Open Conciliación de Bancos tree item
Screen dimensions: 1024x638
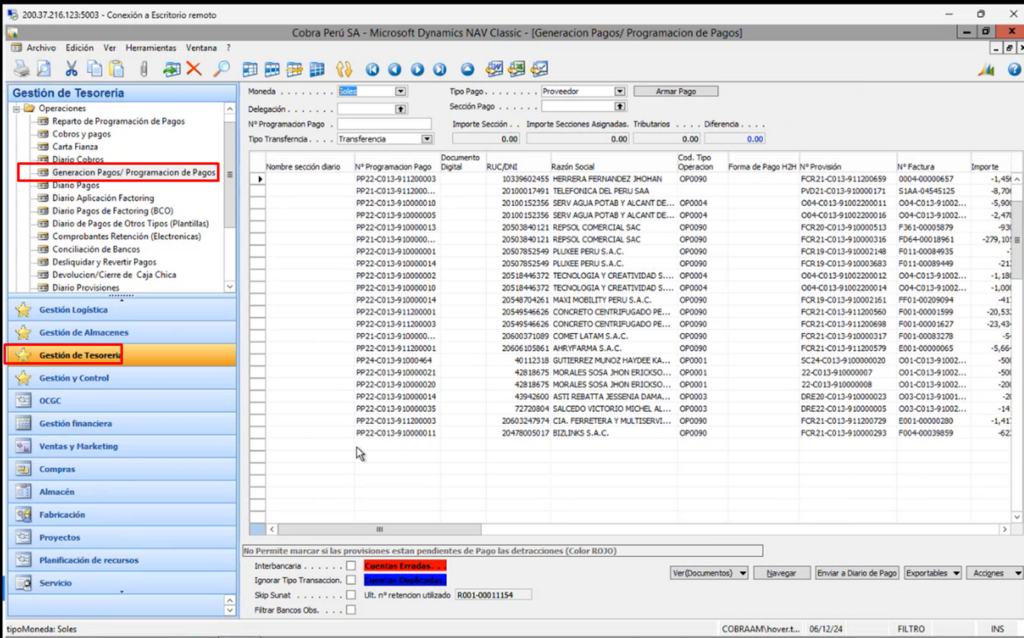pos(96,249)
